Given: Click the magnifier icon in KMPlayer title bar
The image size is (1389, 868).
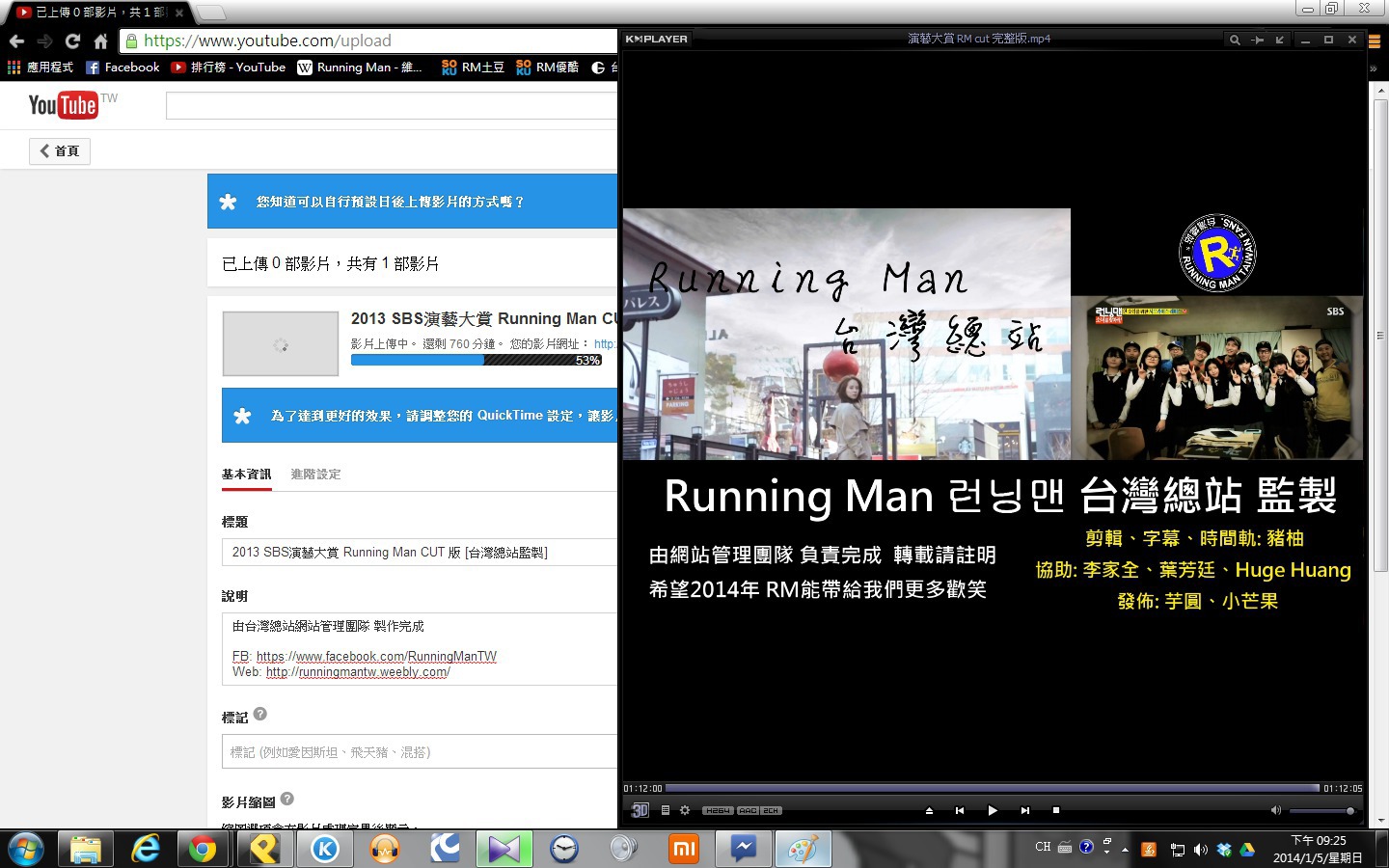Looking at the screenshot, I should tap(1234, 40).
